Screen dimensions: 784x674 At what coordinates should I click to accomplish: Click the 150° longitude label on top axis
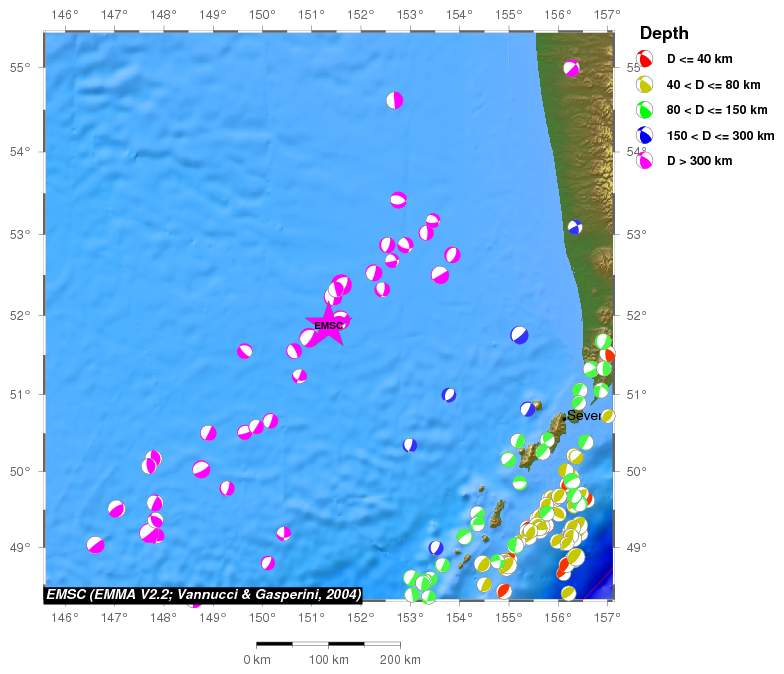[262, 15]
